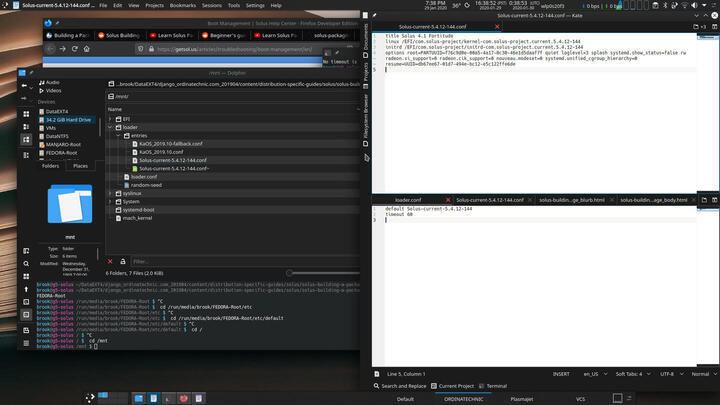Click Line 5, Column 1 status indicator
The height and width of the screenshot is (405, 720).
(406, 374)
